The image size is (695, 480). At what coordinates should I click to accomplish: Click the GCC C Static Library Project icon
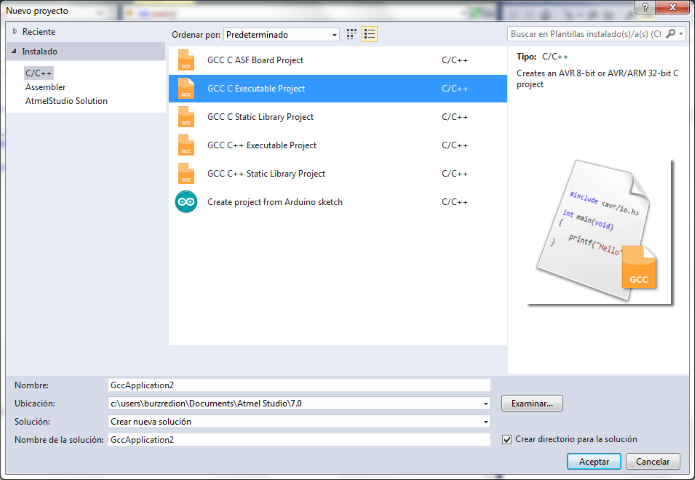pyautogui.click(x=186, y=117)
